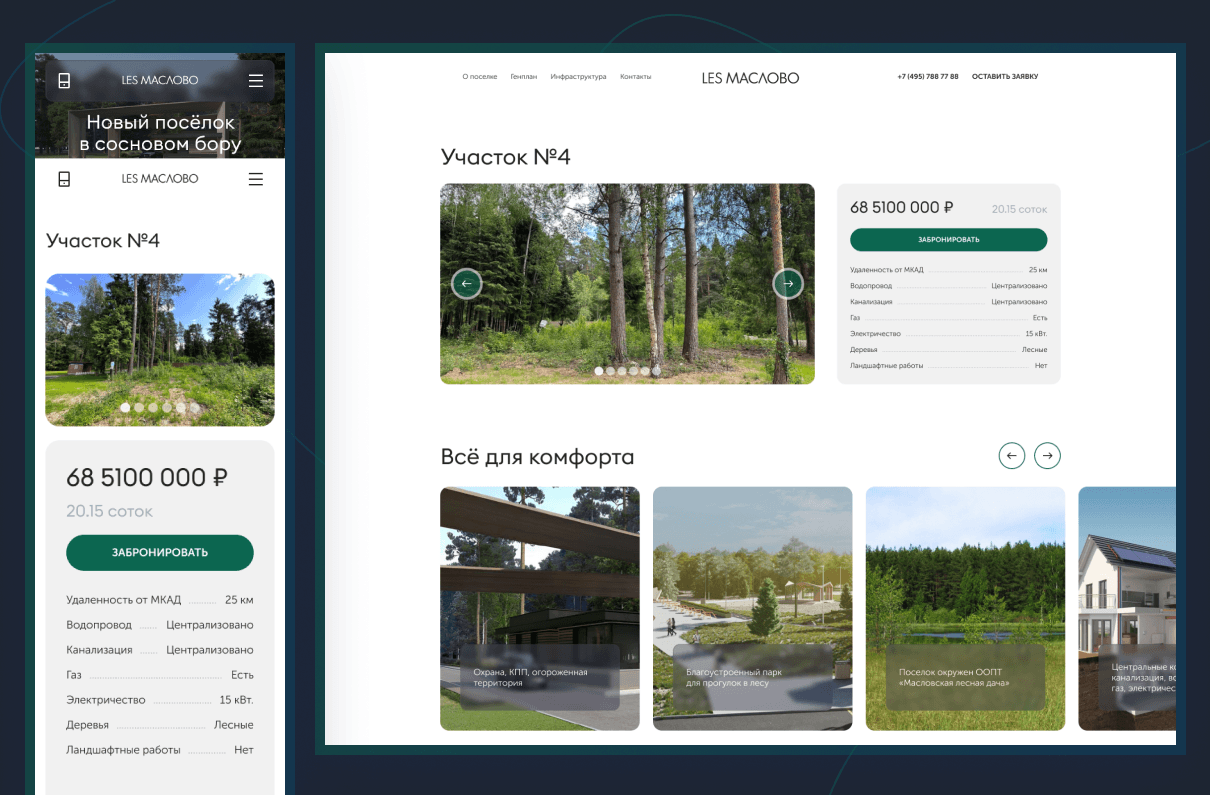Open Охрана, КПП, огороженная территория card
Image resolution: width=1210 pixels, height=795 pixels.
540,608
